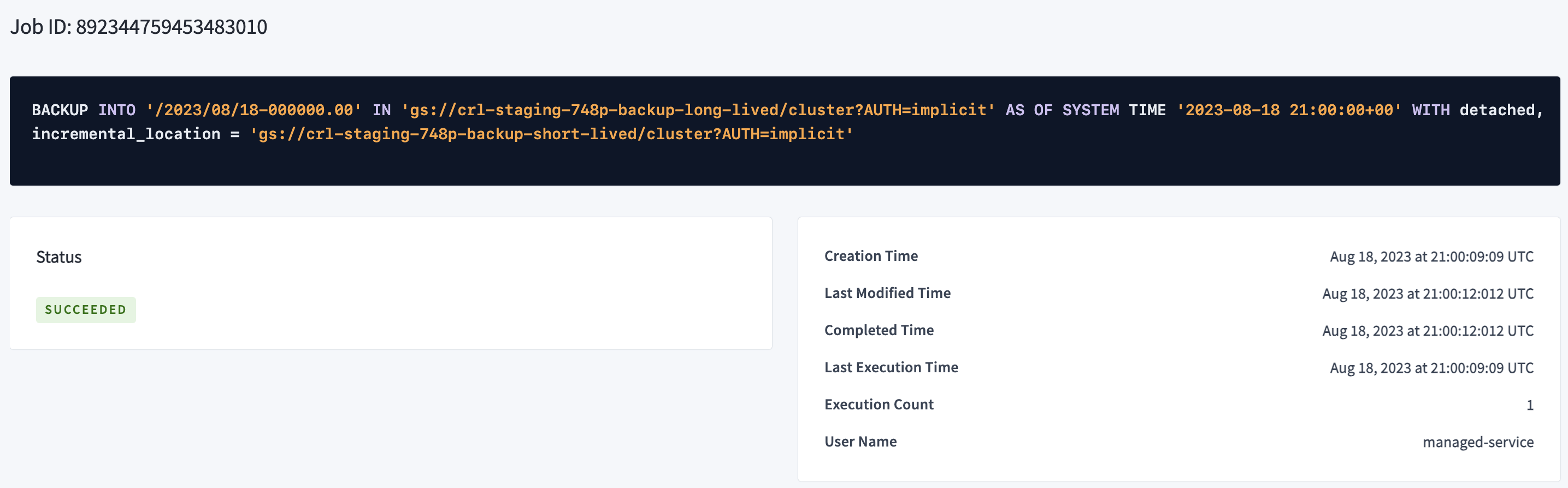
Task: Click the green SUCCEEDED status badge
Action: 86,310
